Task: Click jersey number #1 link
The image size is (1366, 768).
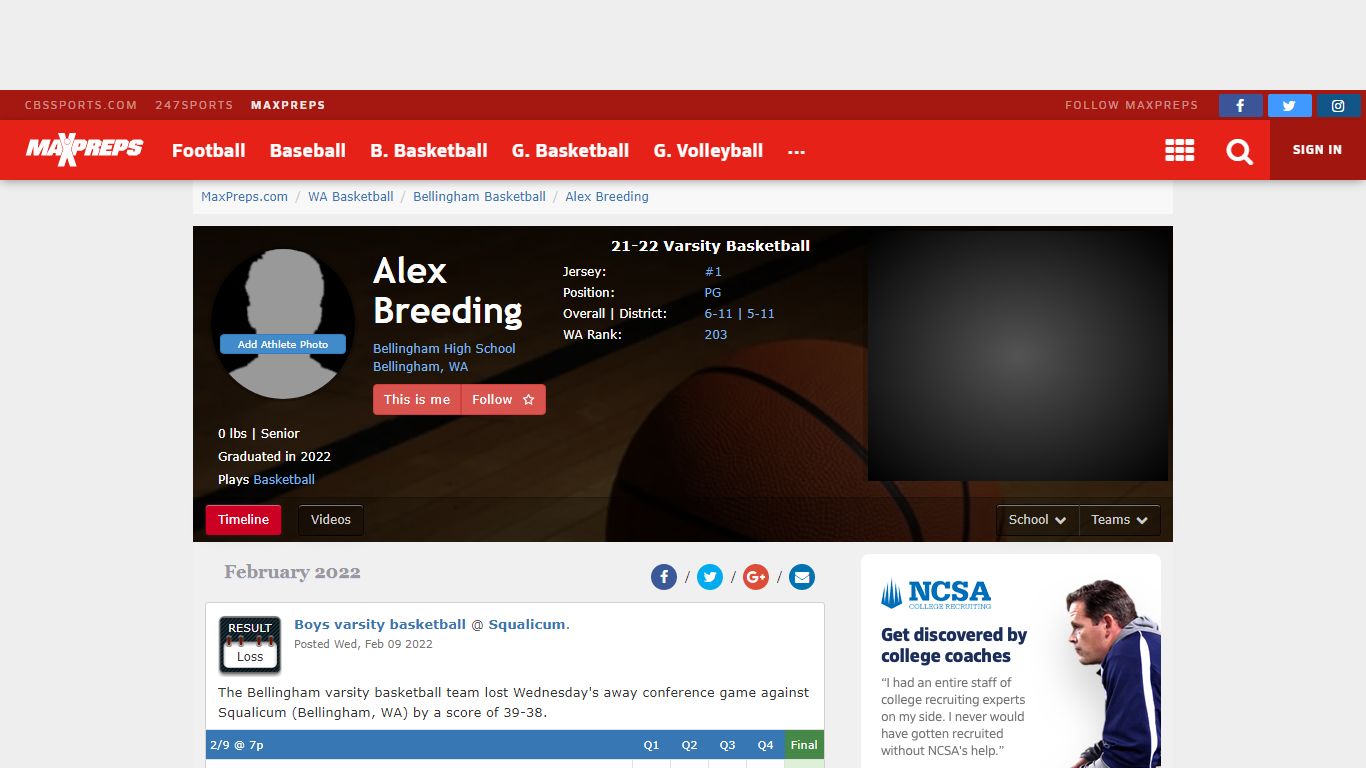Action: 713,272
